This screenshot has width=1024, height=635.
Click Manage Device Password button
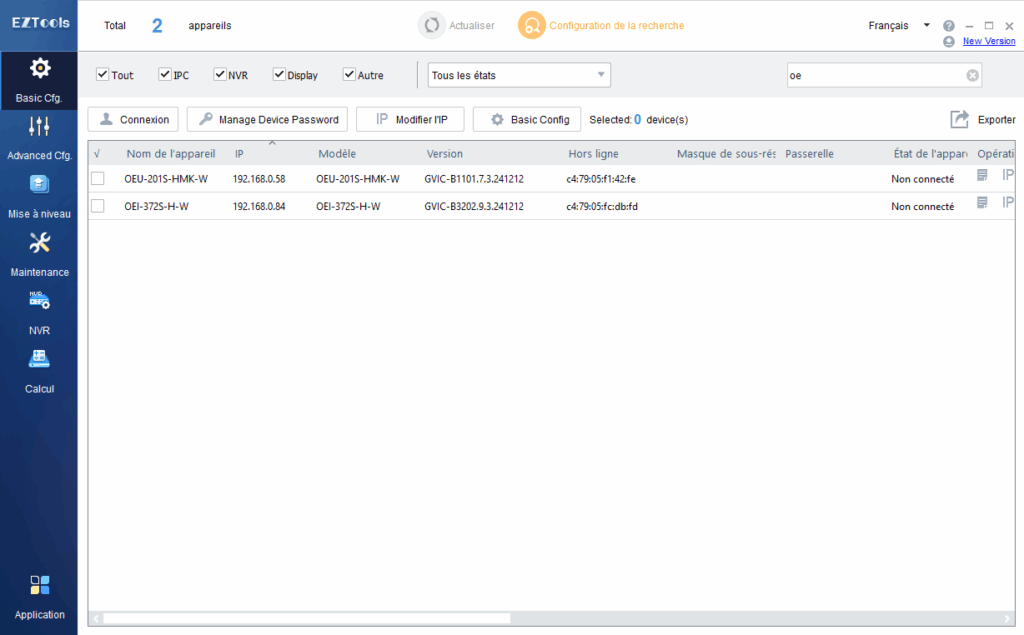coord(267,120)
